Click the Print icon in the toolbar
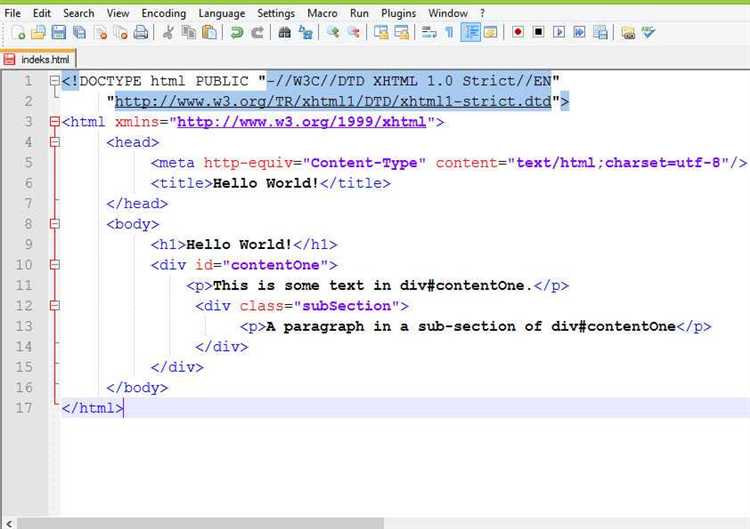This screenshot has width=750, height=529. [x=140, y=33]
